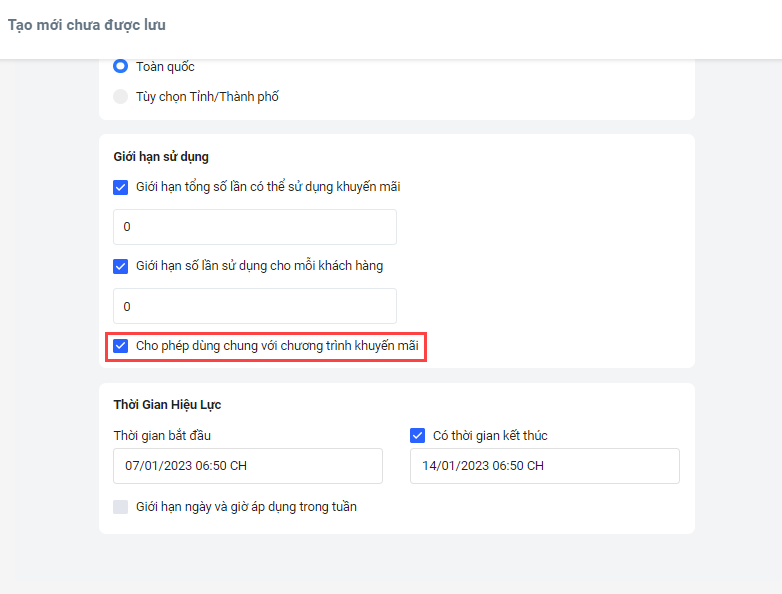782x594 pixels.
Task: Click the "Giới hạn sử dụng" section heading
Action: [161, 157]
